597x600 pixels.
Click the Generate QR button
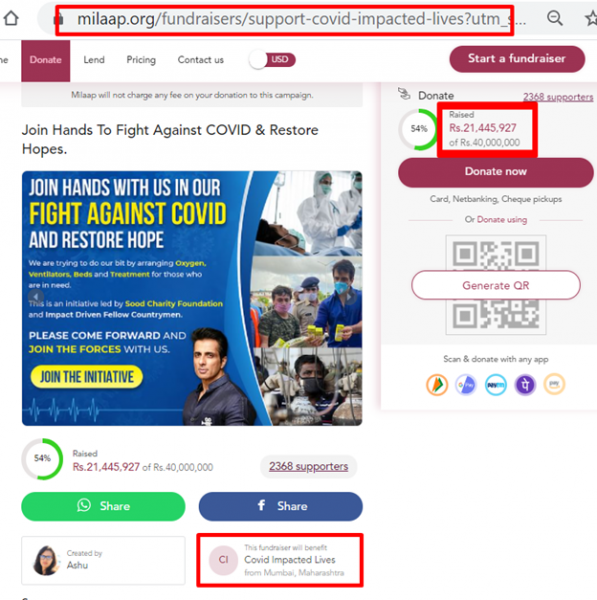point(496,285)
